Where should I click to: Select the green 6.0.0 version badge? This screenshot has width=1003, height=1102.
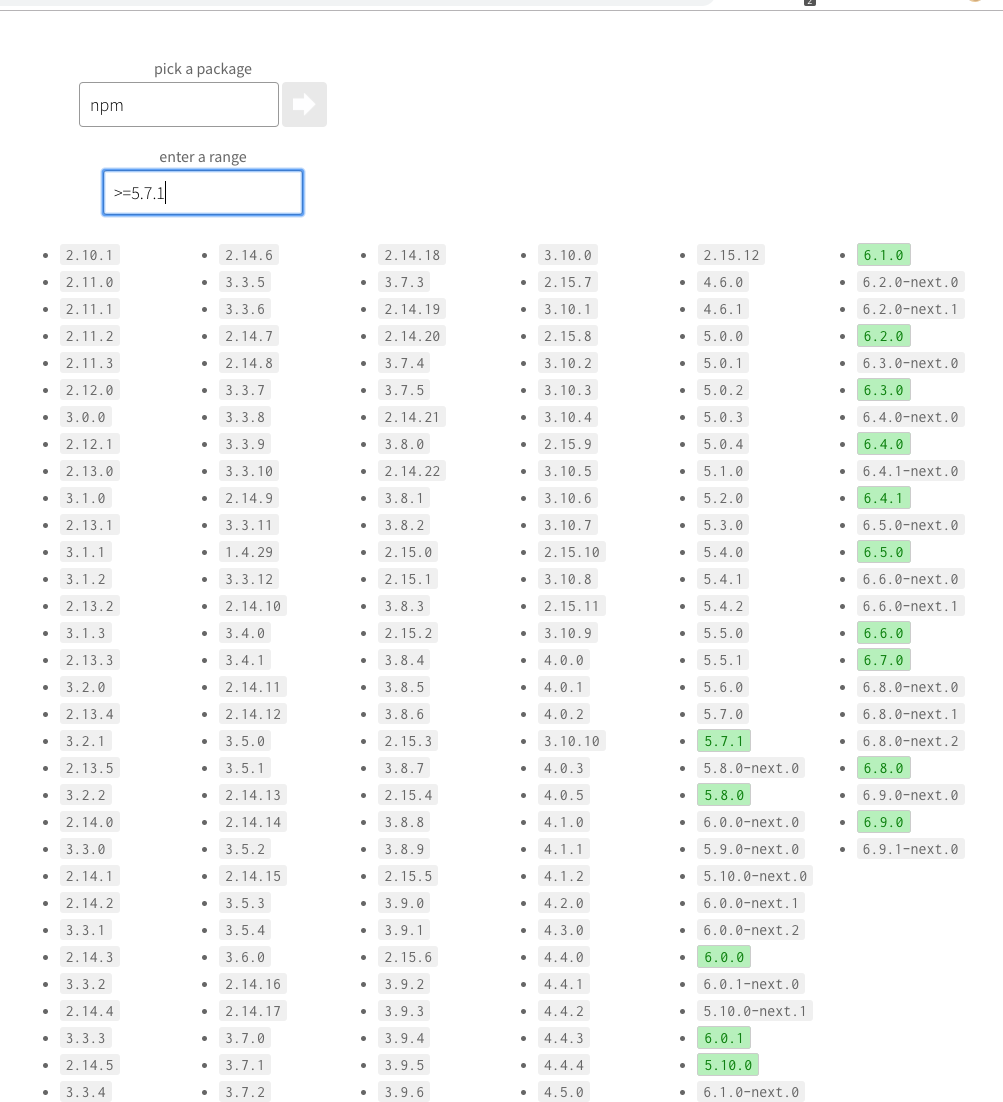pyautogui.click(x=724, y=957)
